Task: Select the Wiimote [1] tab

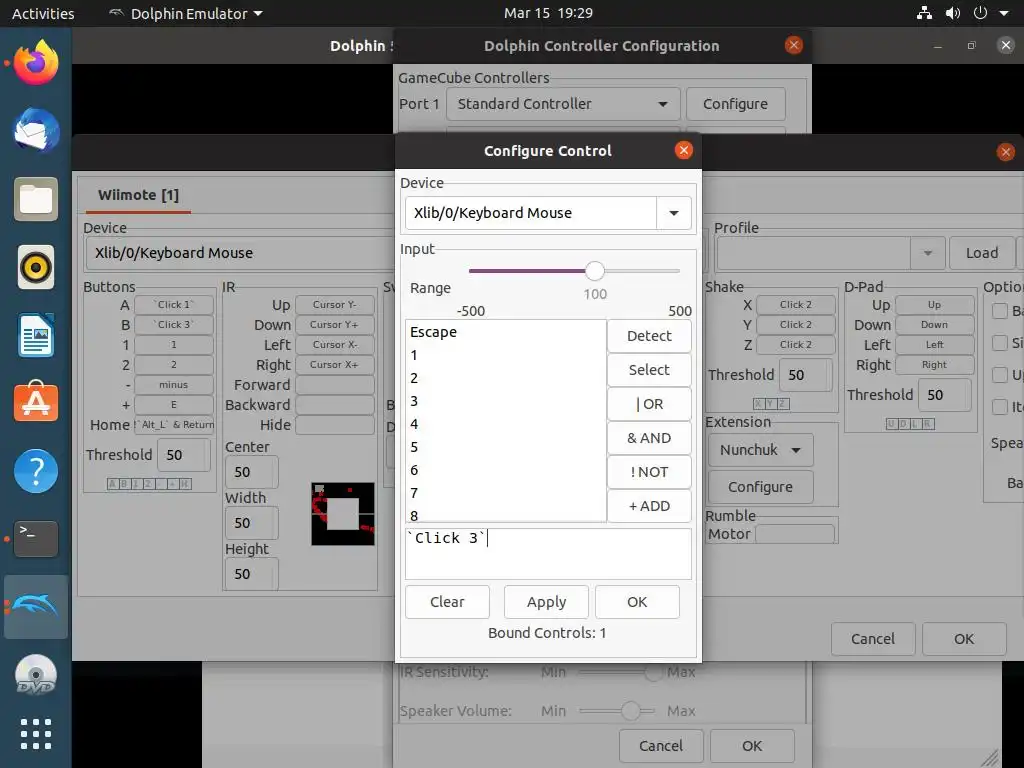Action: point(138,195)
